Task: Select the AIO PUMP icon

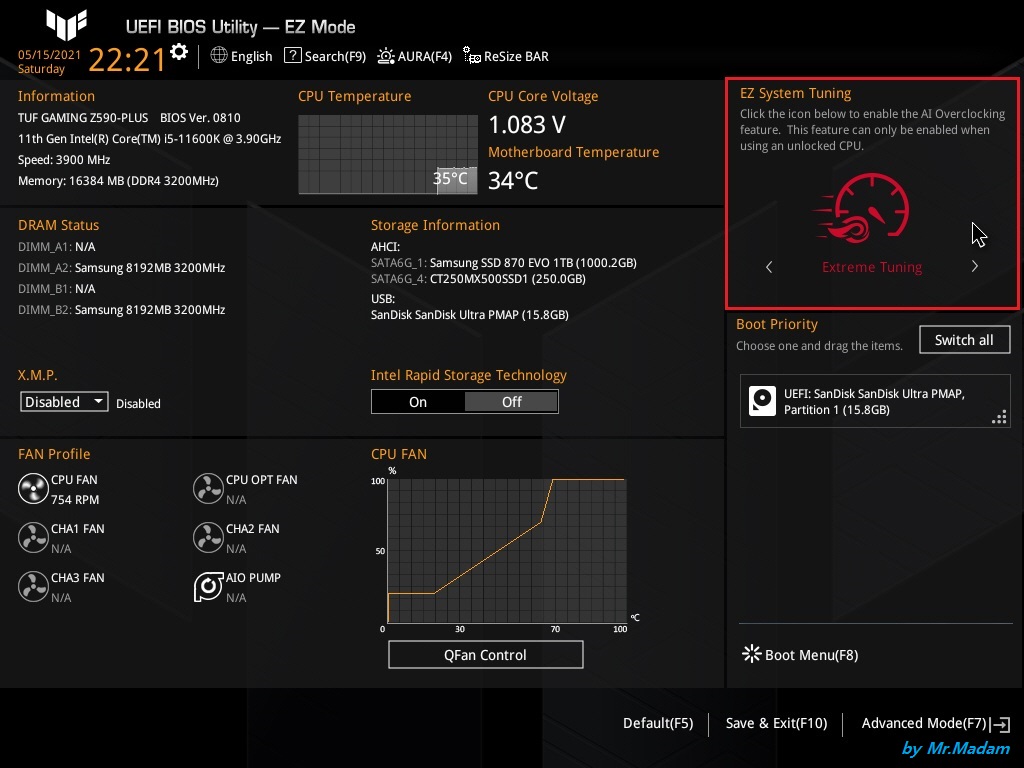Action: [x=208, y=587]
